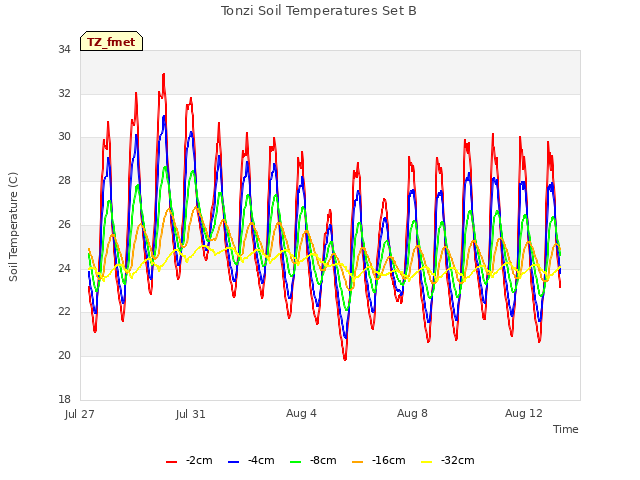Screen dimensions: 640x480
Task: Click the Soil Temperature (C) axis label
Action: click(13, 227)
